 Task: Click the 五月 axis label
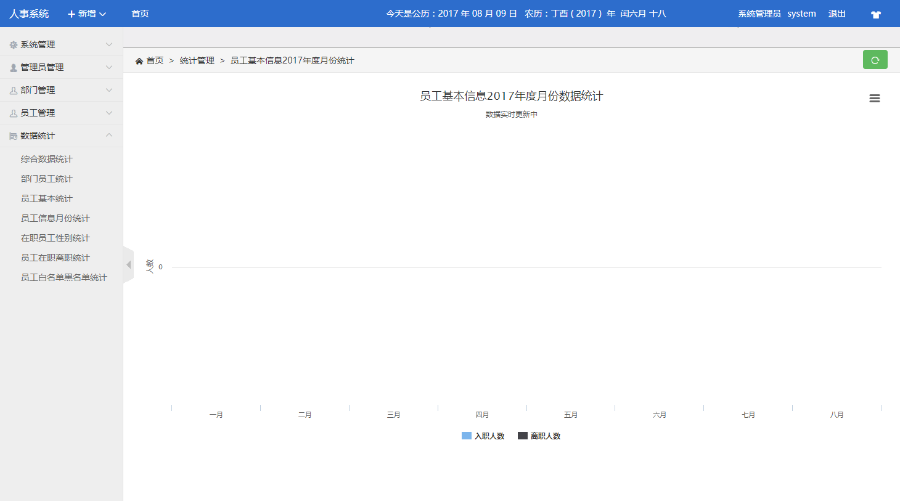point(571,415)
